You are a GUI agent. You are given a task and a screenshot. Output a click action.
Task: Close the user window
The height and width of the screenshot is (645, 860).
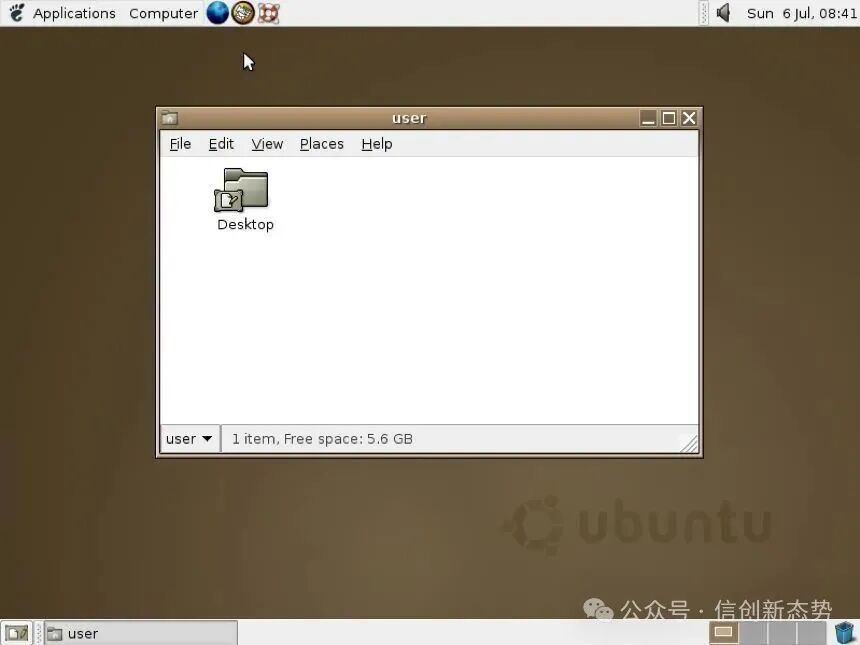(689, 118)
